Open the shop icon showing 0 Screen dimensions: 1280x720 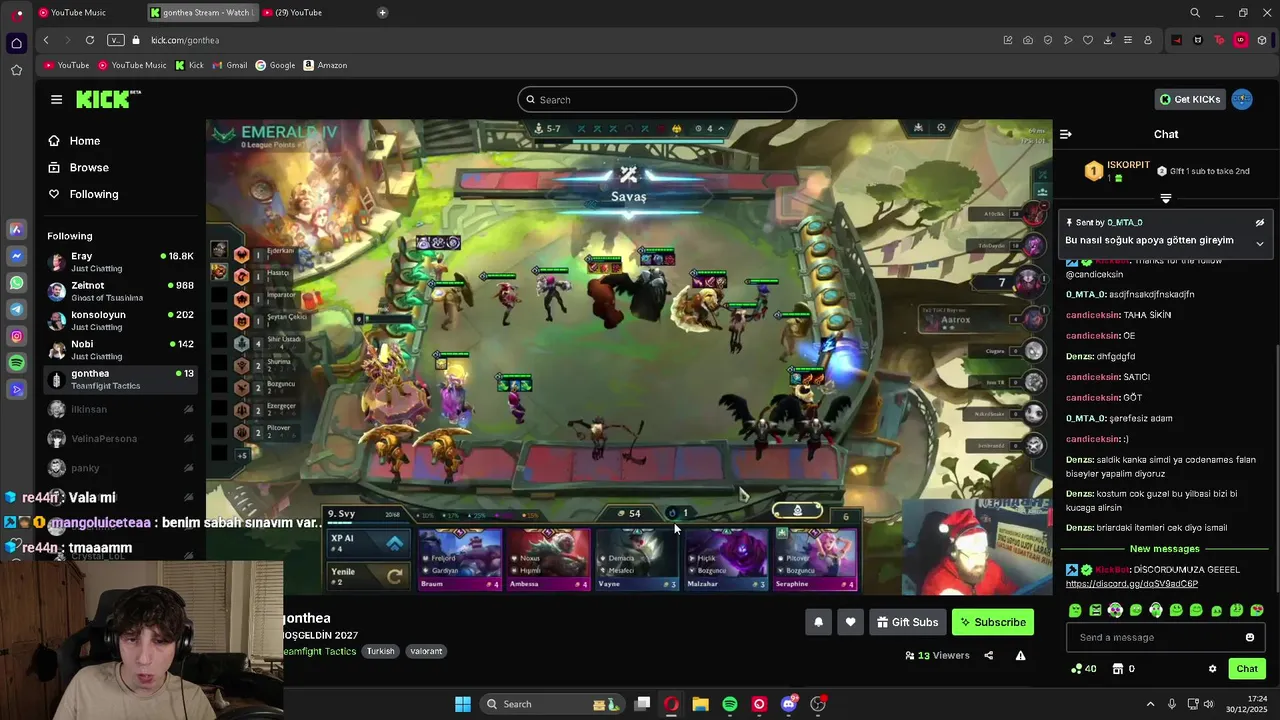(1123, 669)
